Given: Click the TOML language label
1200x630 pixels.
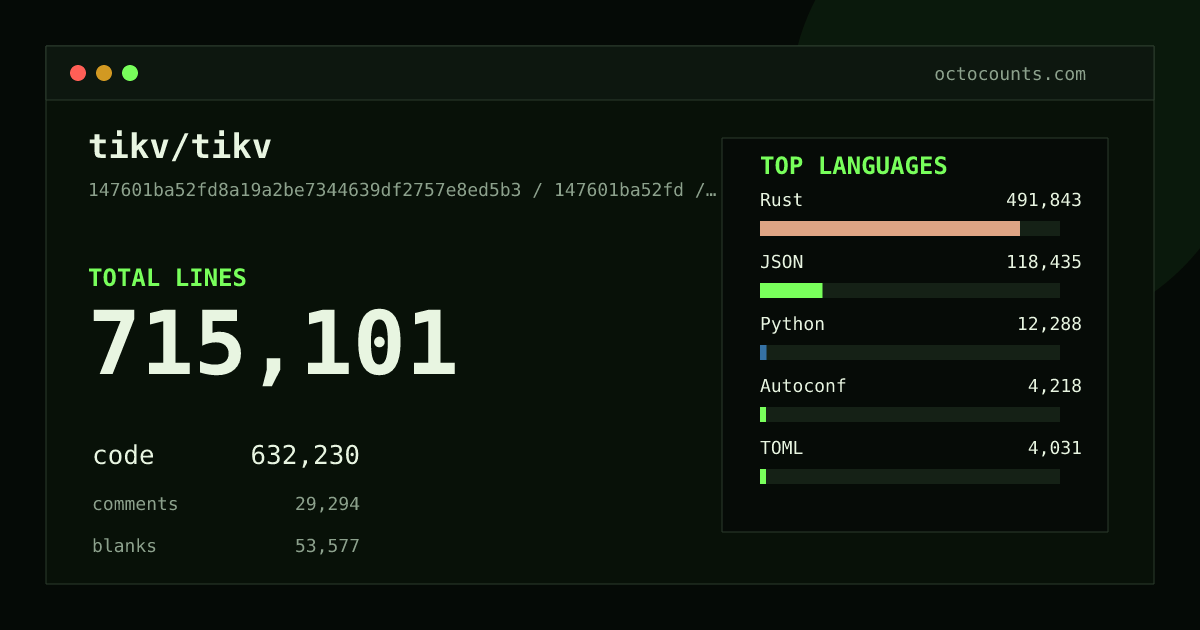Looking at the screenshot, I should point(781,448).
